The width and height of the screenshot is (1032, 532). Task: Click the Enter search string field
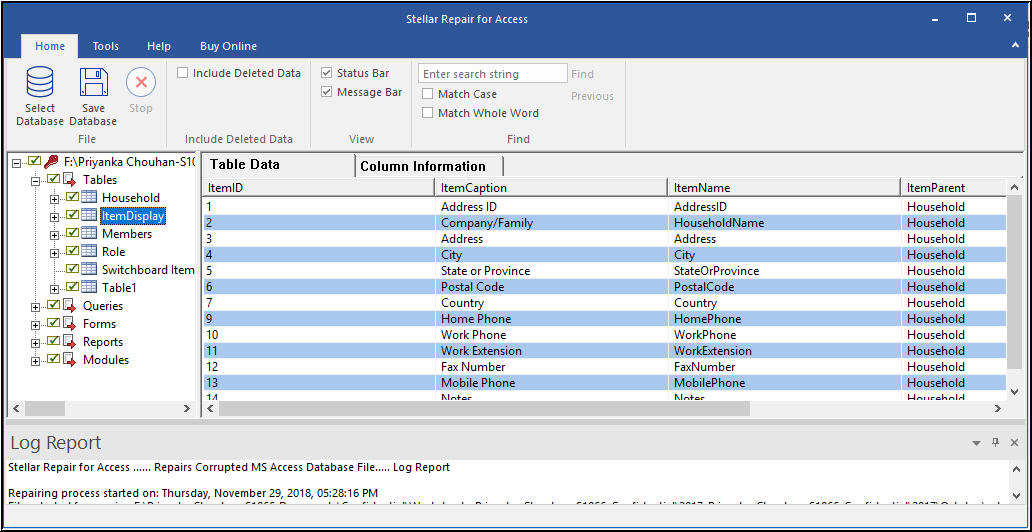tap(492, 74)
